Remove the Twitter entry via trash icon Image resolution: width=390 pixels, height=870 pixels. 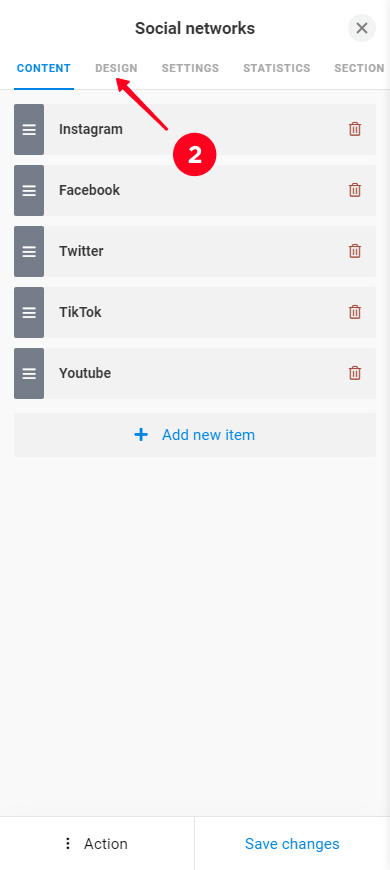(354, 251)
